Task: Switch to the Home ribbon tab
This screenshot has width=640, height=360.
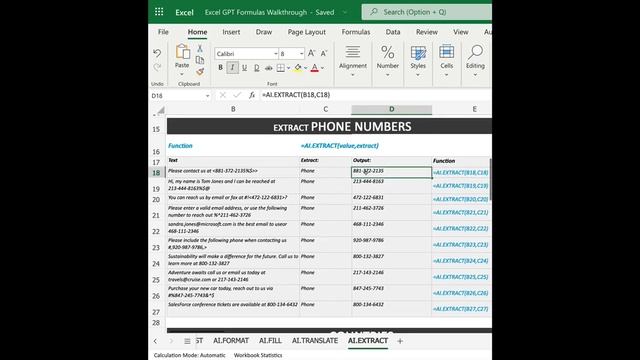Action: tap(198, 32)
